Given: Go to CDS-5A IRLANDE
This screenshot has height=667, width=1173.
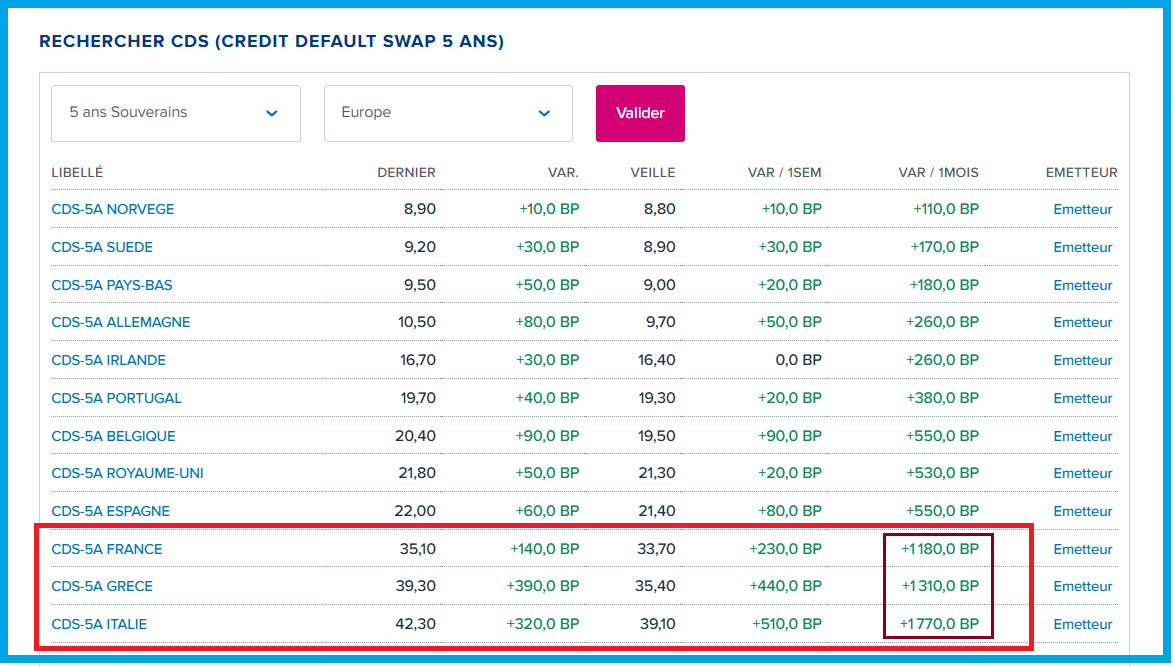Looking at the screenshot, I should [x=109, y=360].
